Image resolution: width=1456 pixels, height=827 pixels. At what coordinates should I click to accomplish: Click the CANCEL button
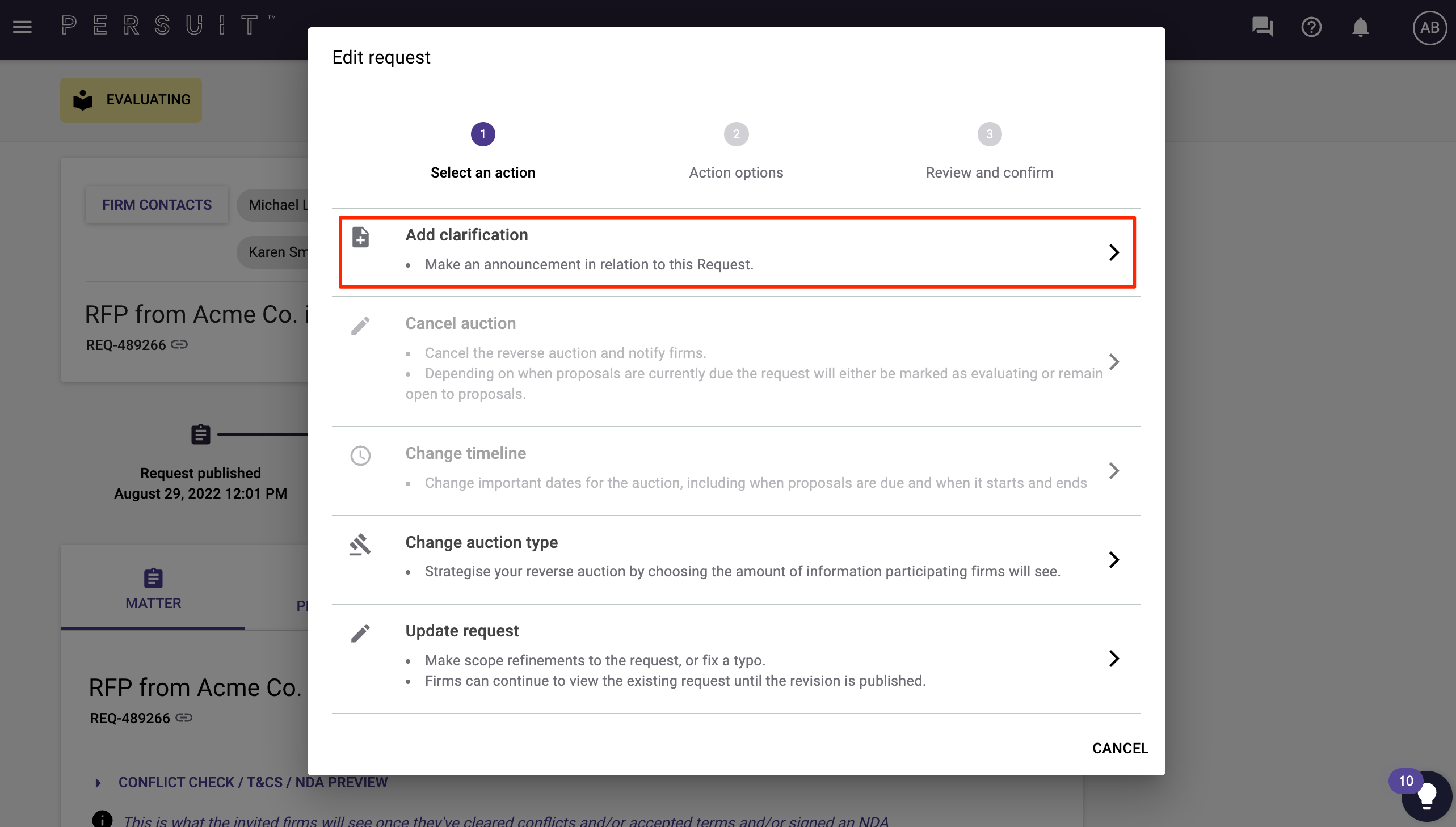click(x=1120, y=748)
